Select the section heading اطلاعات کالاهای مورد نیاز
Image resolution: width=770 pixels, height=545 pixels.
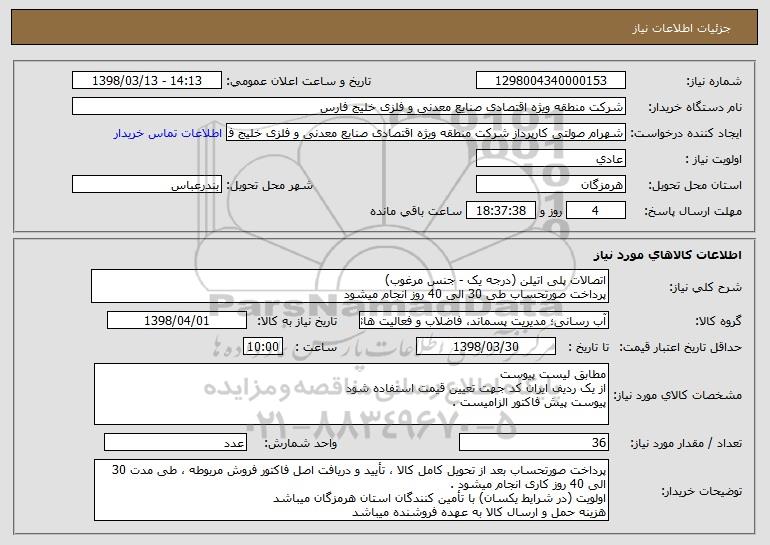(667, 255)
